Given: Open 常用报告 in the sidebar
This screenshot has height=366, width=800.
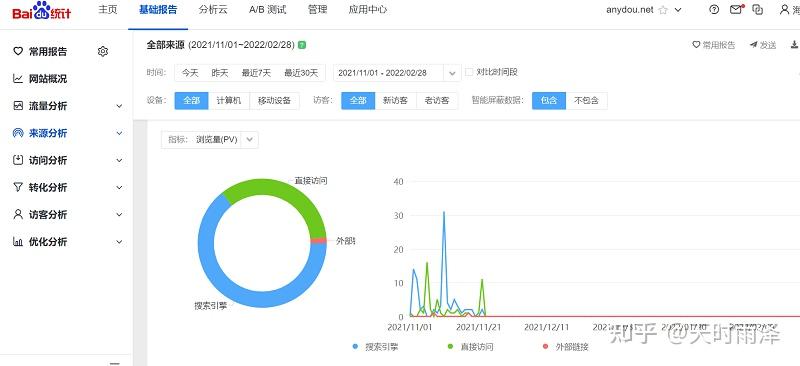Looking at the screenshot, I should pos(47,52).
